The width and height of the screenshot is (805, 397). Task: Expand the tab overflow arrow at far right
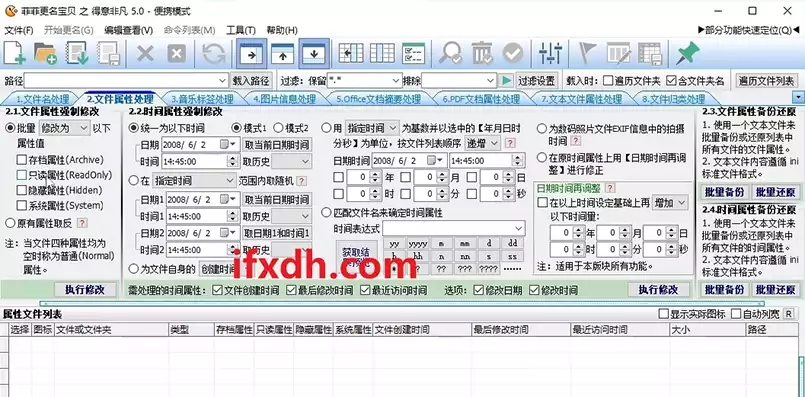coord(798,97)
